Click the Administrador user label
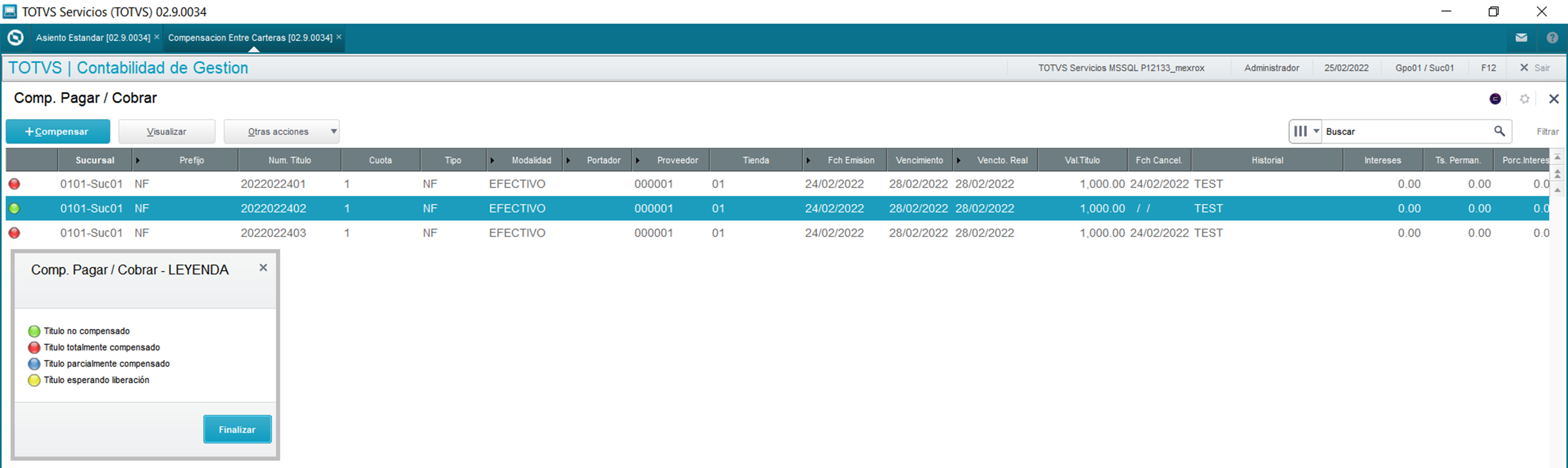Screen dimensions: 1568x468 (x=1272, y=68)
